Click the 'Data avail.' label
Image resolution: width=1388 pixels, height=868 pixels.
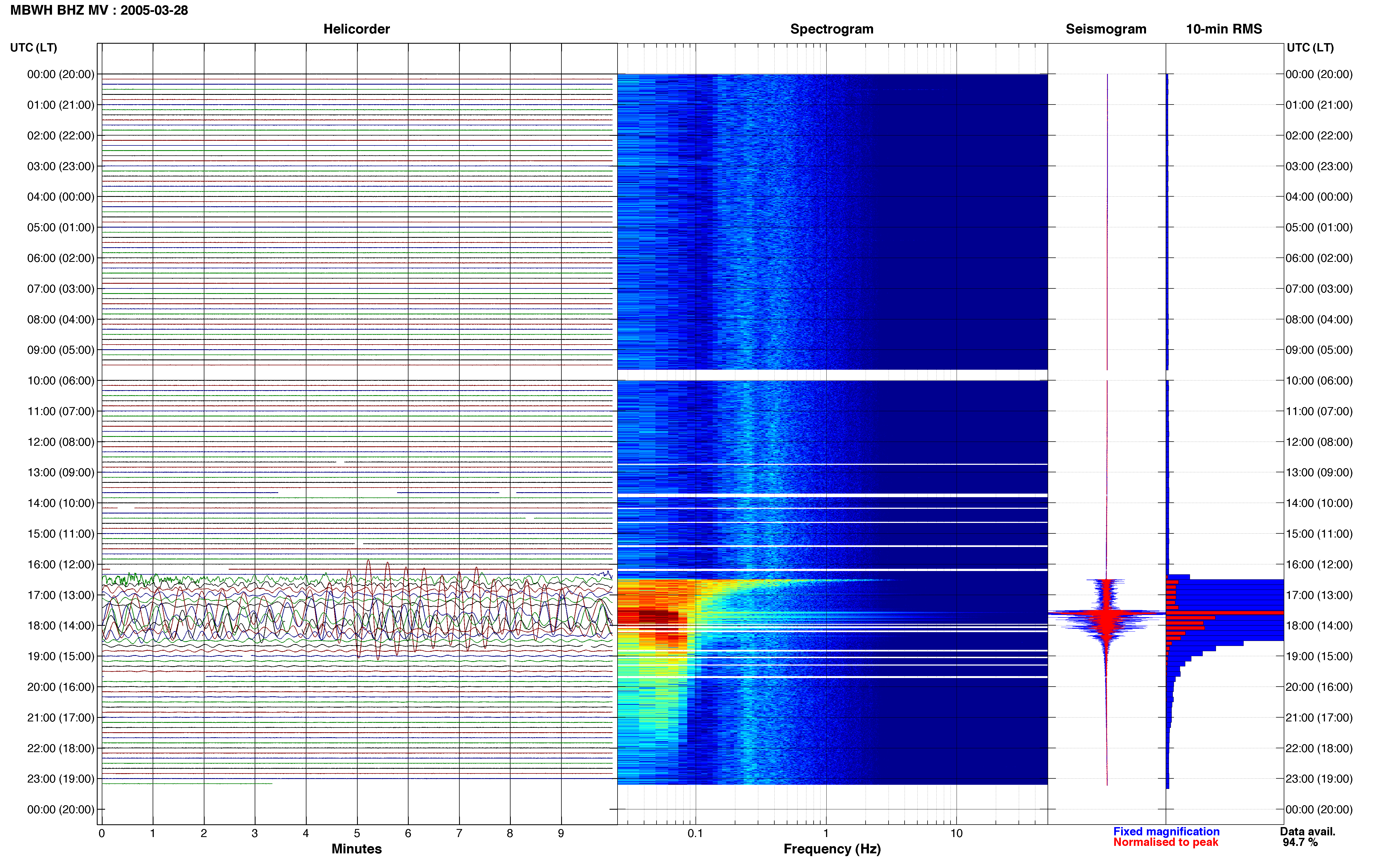1308,831
